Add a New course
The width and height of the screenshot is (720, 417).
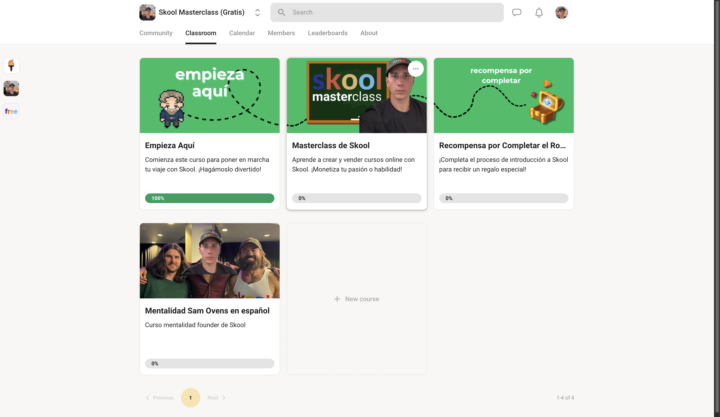356,299
